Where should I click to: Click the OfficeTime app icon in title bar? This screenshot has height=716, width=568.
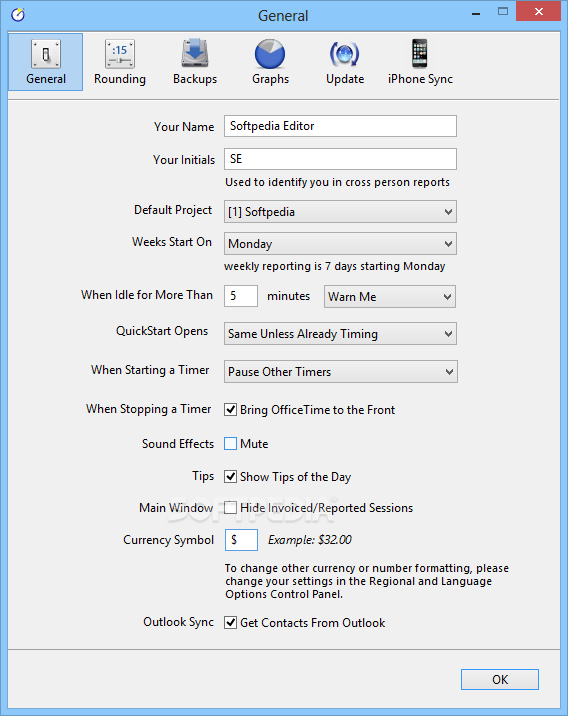point(18,15)
